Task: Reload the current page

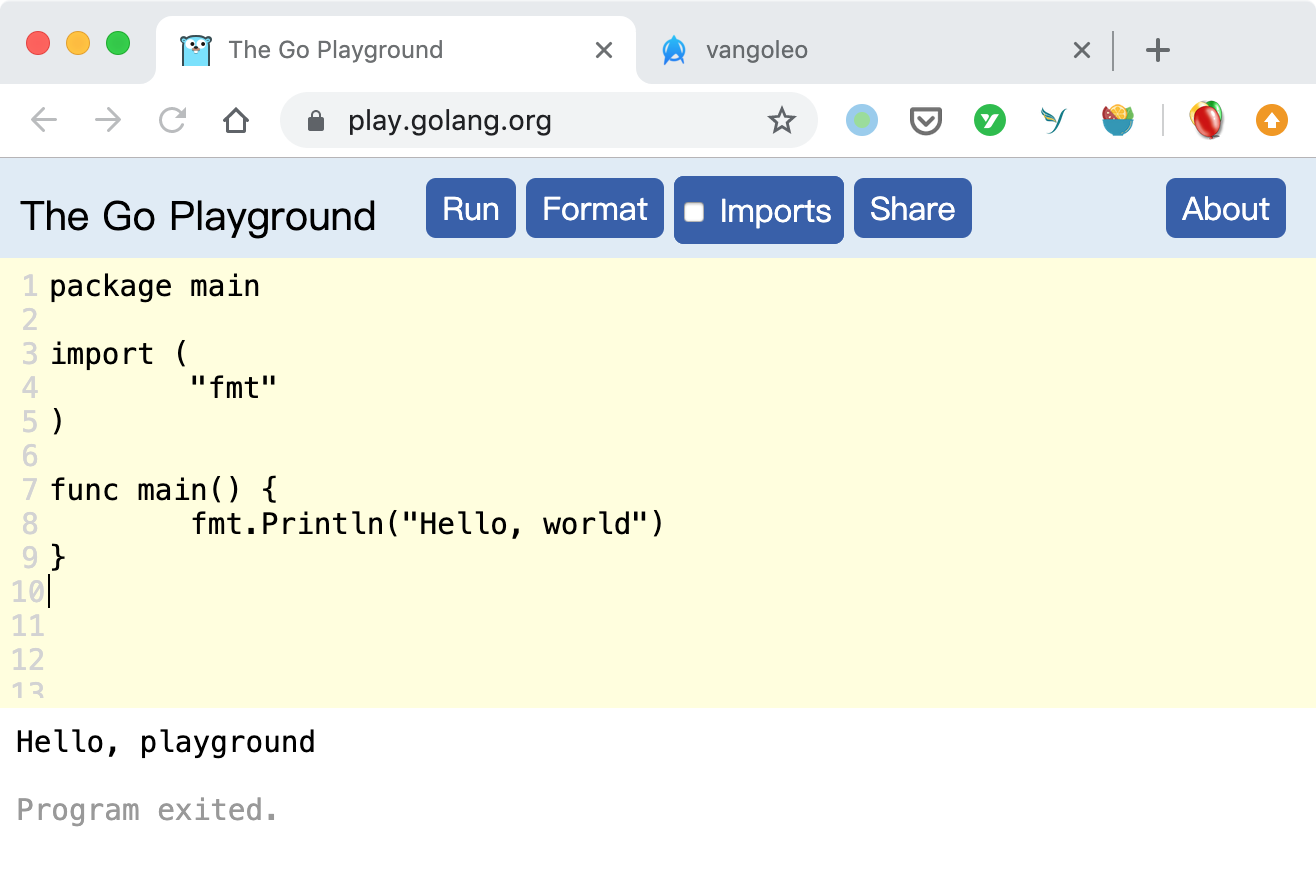Action: 172,120
